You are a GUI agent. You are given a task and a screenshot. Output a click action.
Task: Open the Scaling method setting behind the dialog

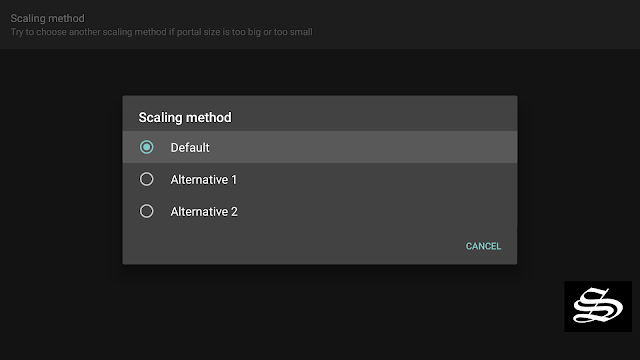pos(320,24)
